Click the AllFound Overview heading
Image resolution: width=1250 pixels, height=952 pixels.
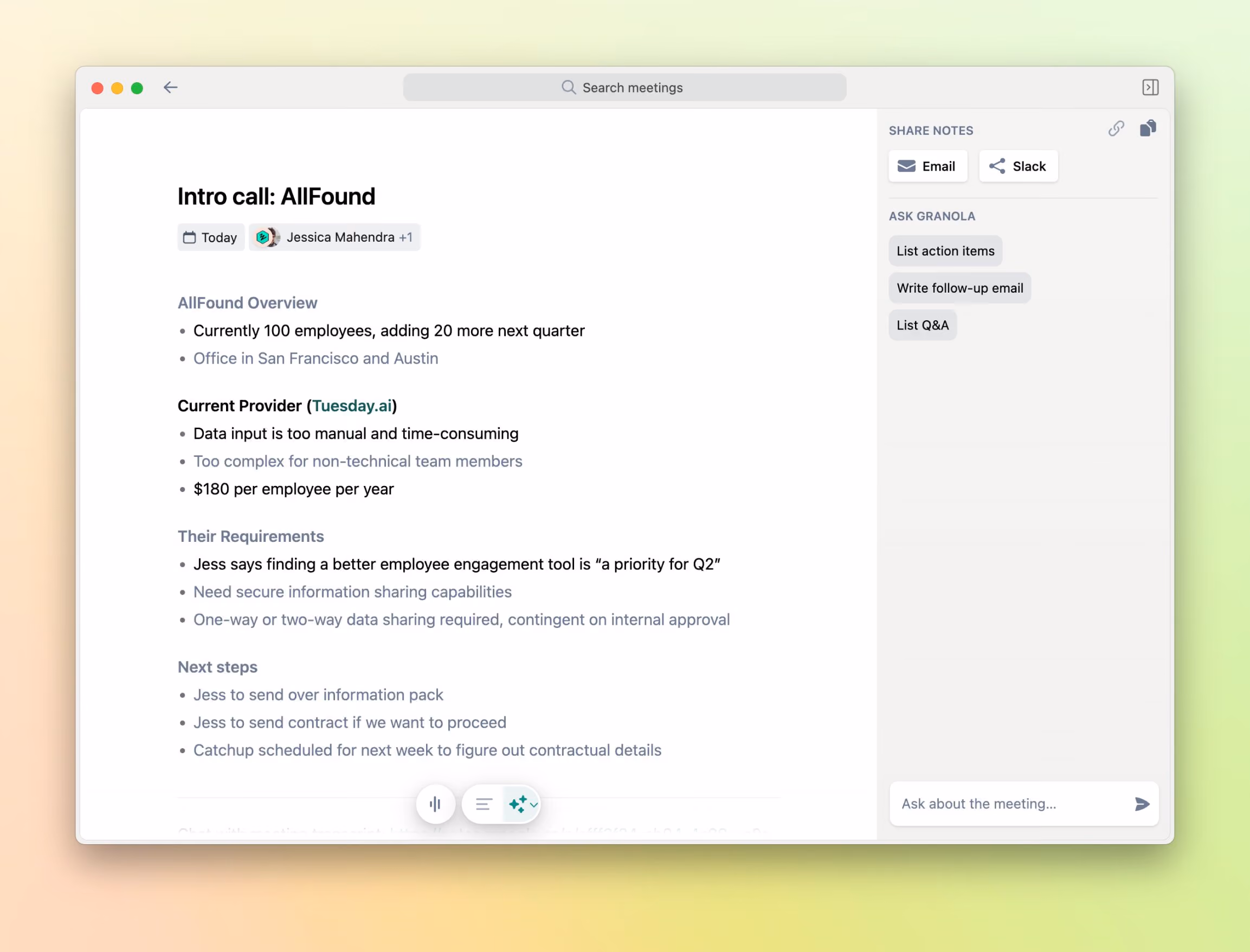(247, 303)
